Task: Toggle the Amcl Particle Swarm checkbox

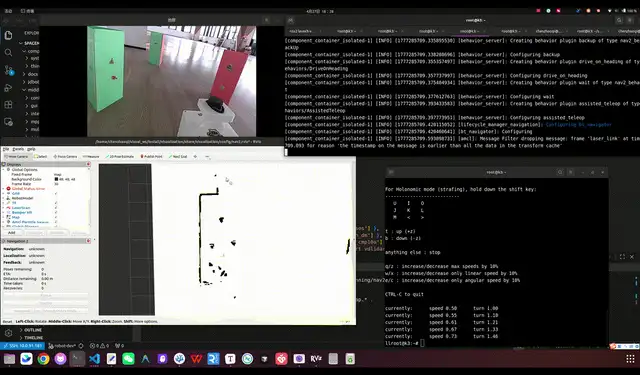Action: point(56,222)
